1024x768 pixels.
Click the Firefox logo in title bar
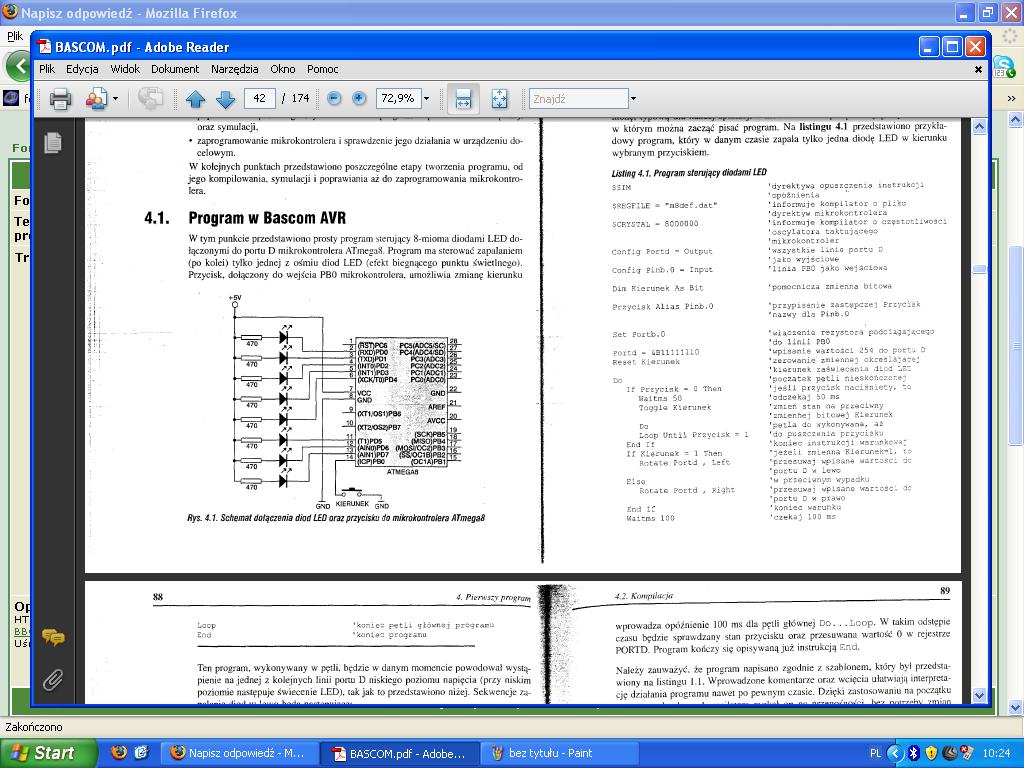coord(10,12)
